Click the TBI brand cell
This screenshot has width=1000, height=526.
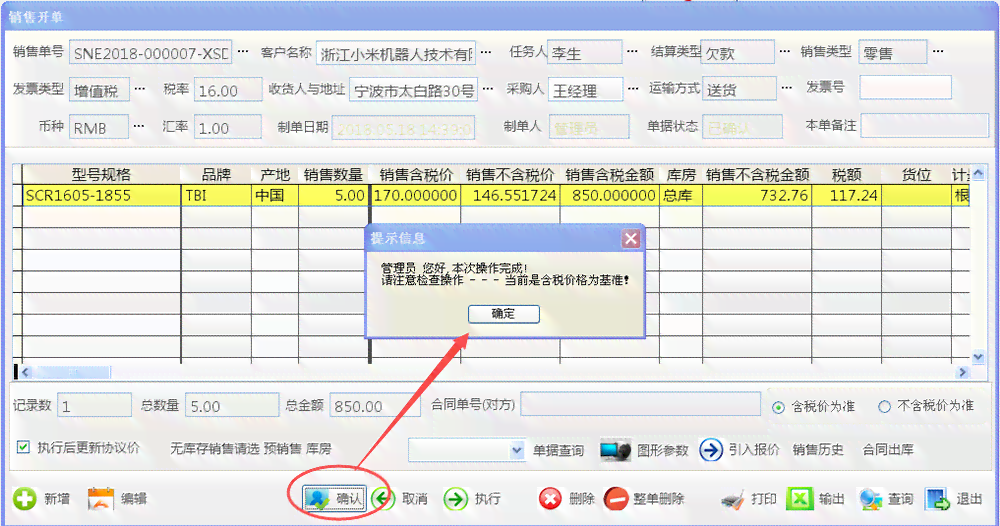[216, 195]
